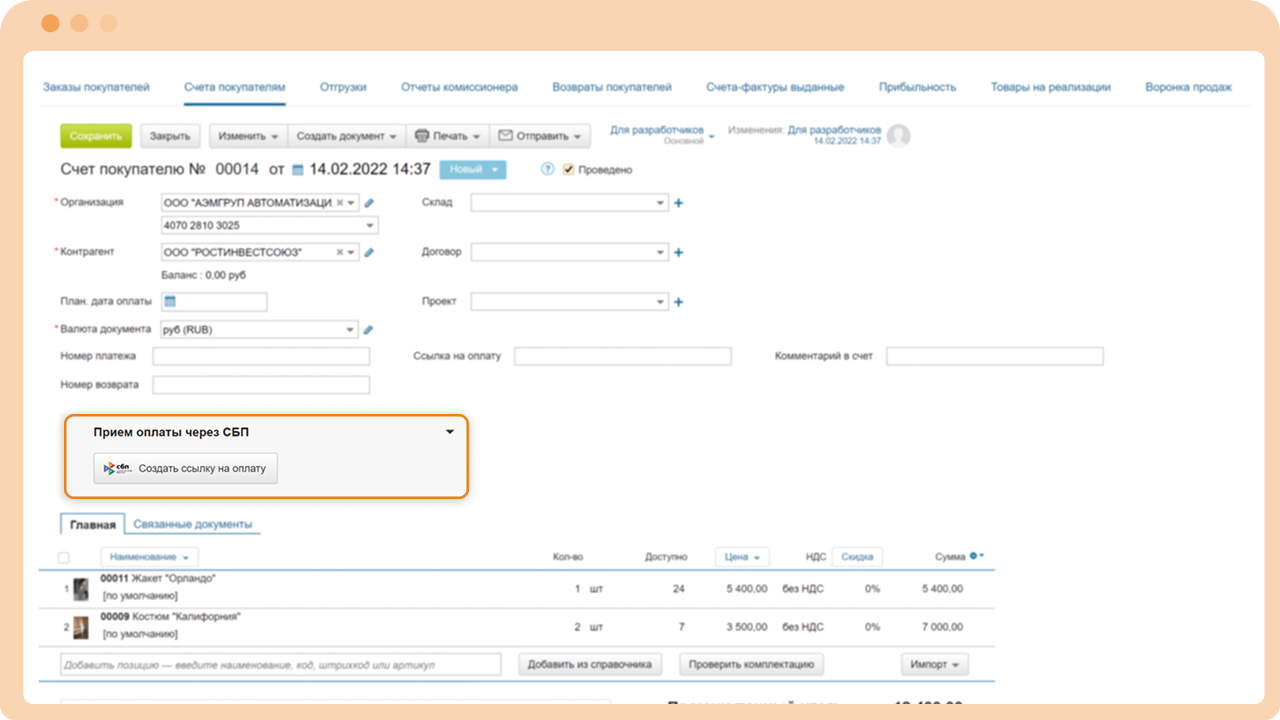
Task: Focus the Комментарий в счет input field
Action: [995, 356]
